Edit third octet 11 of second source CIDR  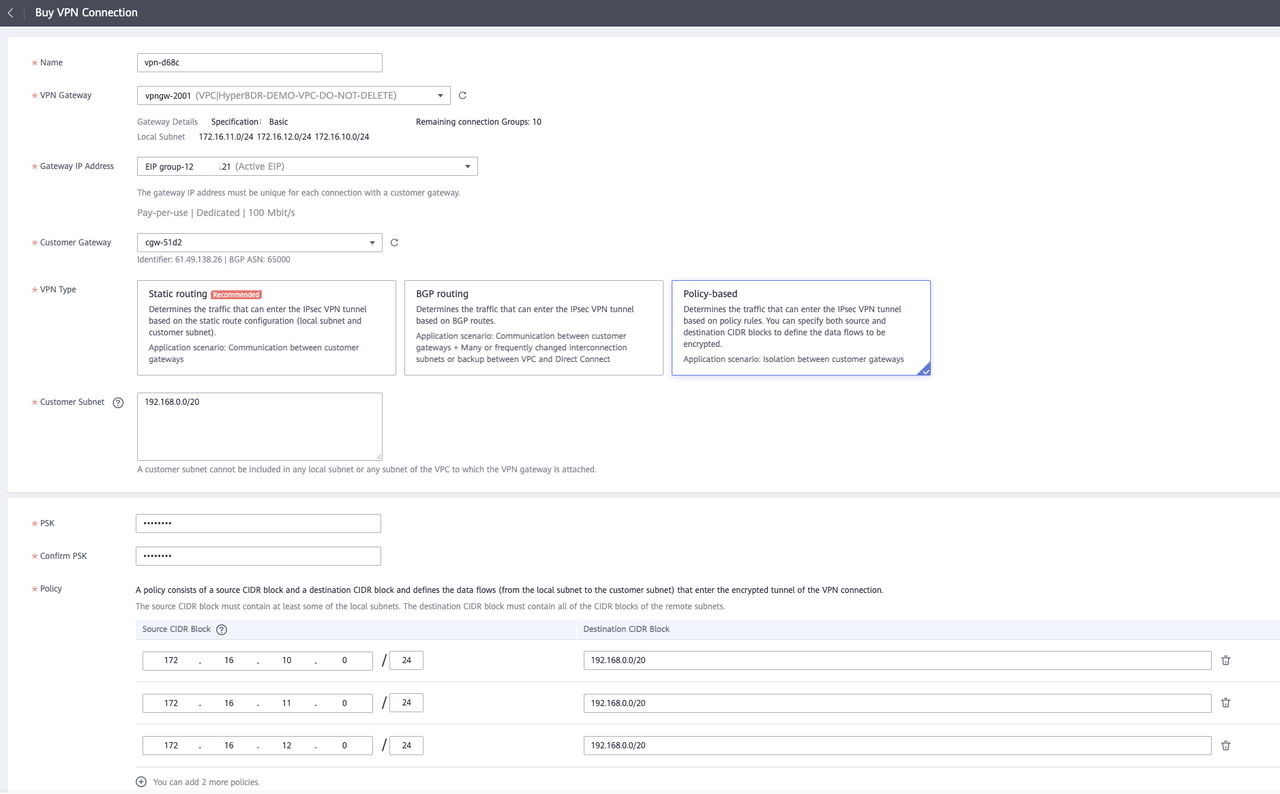[286, 703]
